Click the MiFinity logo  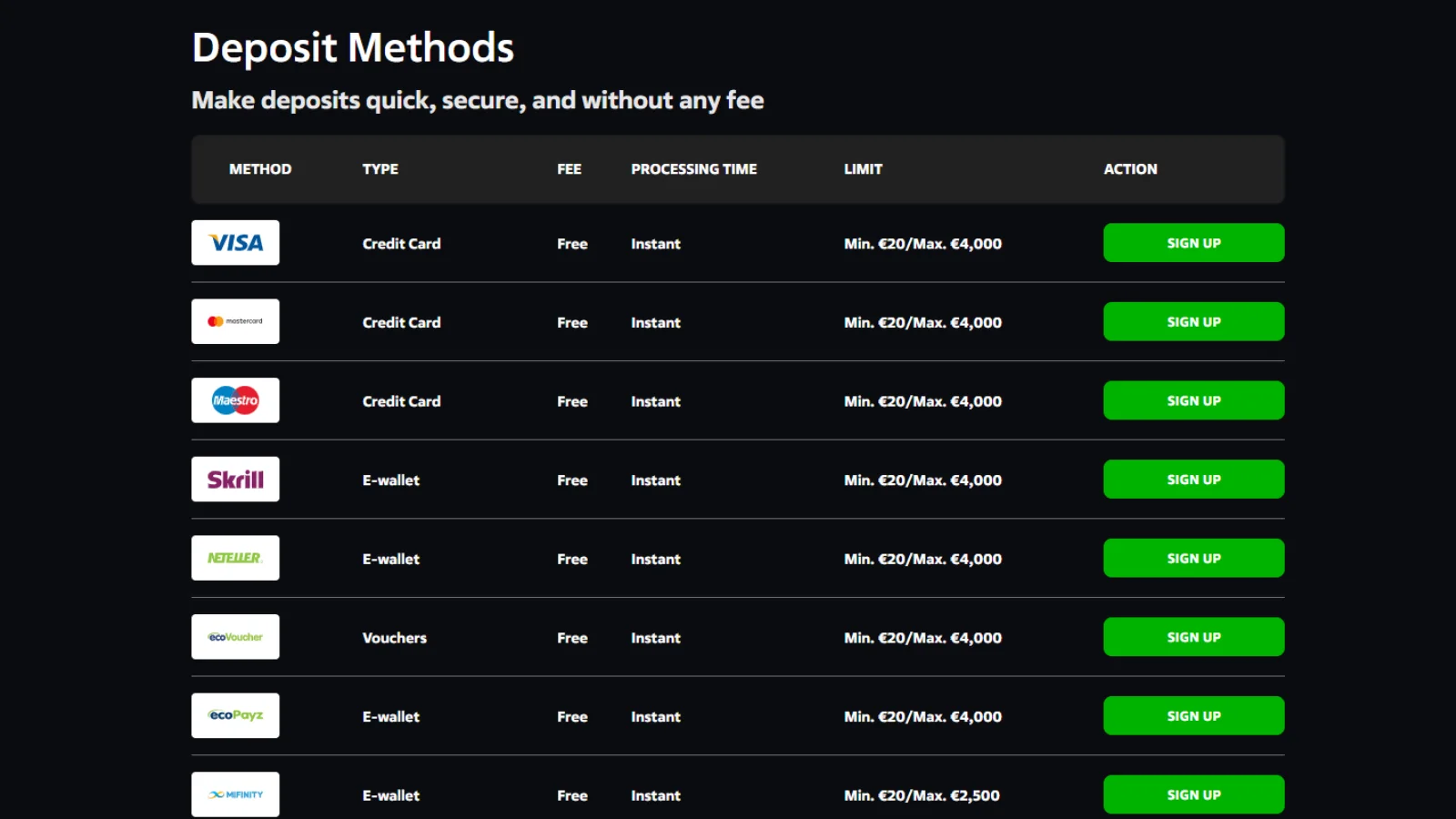tap(235, 794)
